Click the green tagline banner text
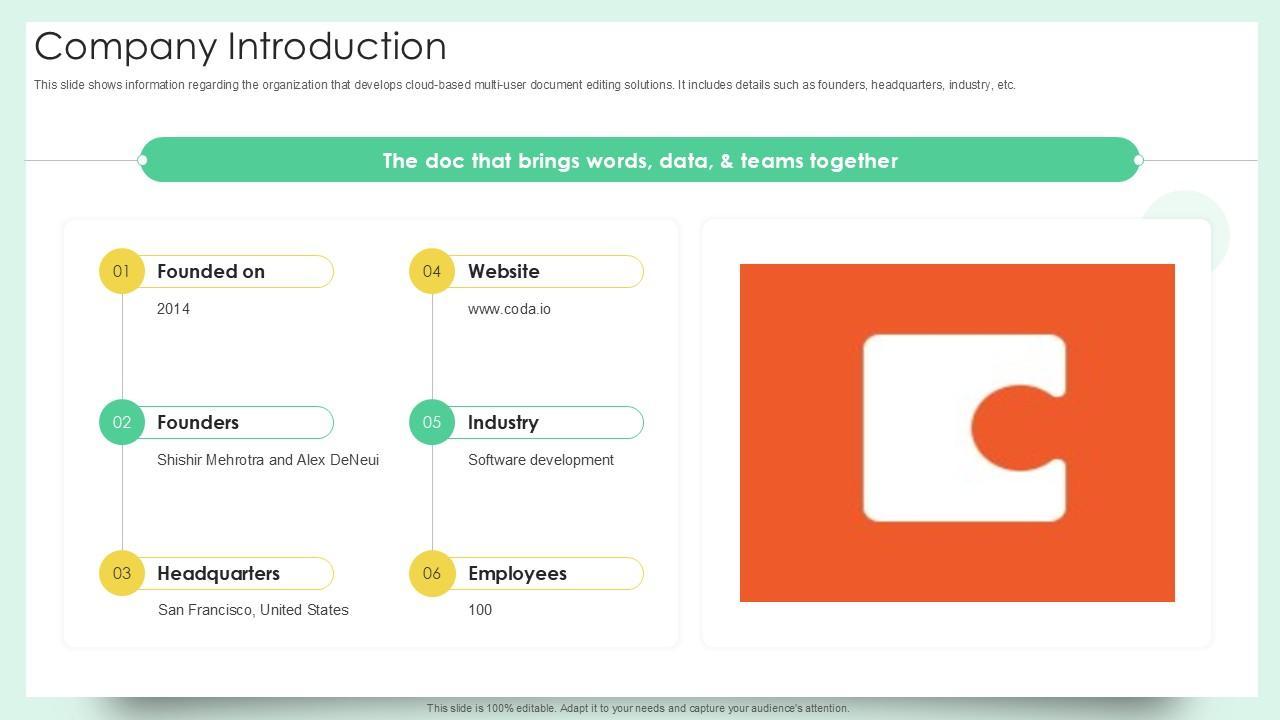Viewport: 1280px width, 720px height. coord(640,160)
